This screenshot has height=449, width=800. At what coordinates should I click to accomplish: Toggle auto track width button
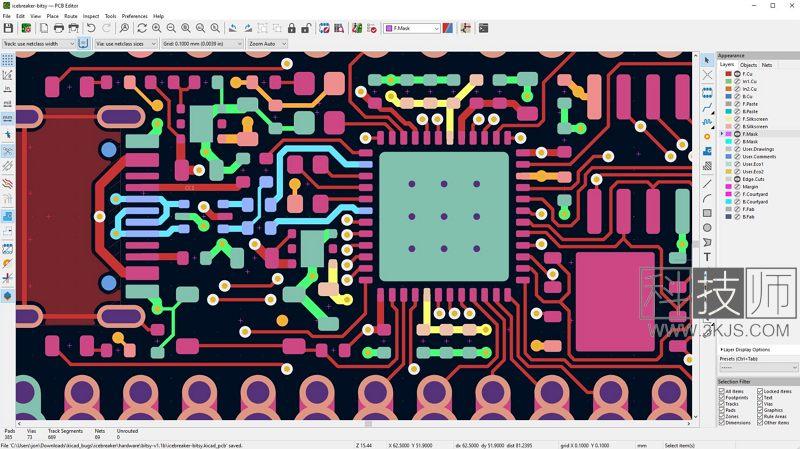(x=83, y=44)
